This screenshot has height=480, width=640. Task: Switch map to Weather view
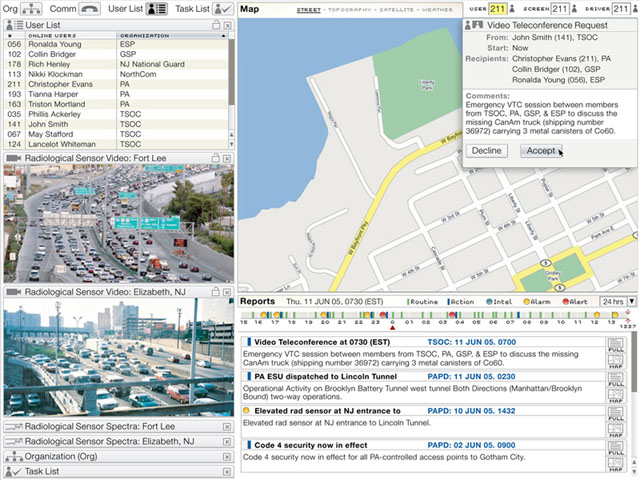439,9
